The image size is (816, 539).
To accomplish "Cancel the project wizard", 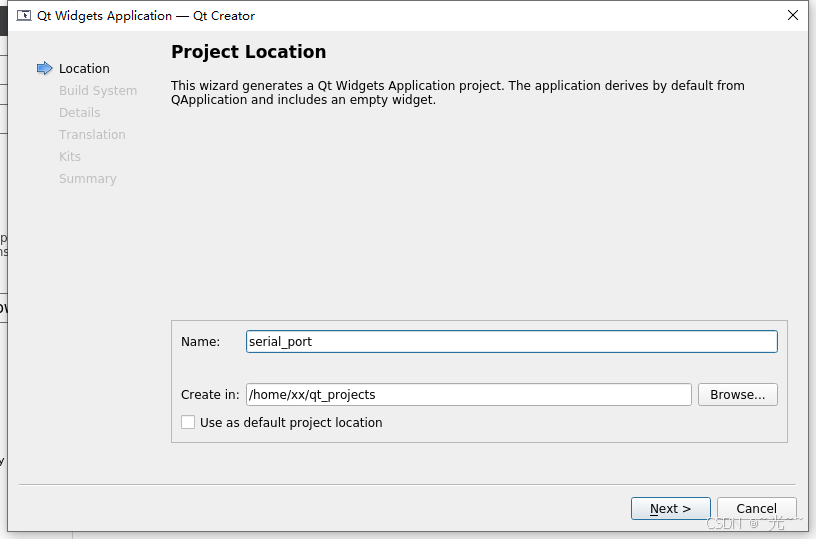I will (756, 508).
